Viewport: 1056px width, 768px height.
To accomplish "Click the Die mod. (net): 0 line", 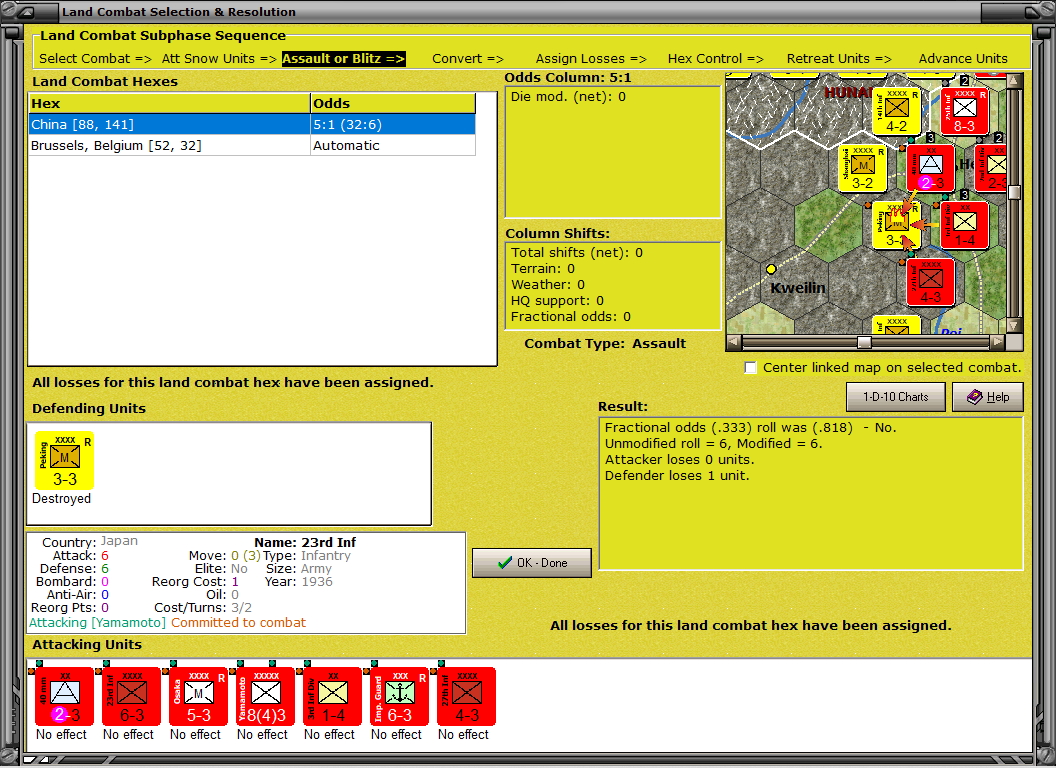I will [568, 96].
